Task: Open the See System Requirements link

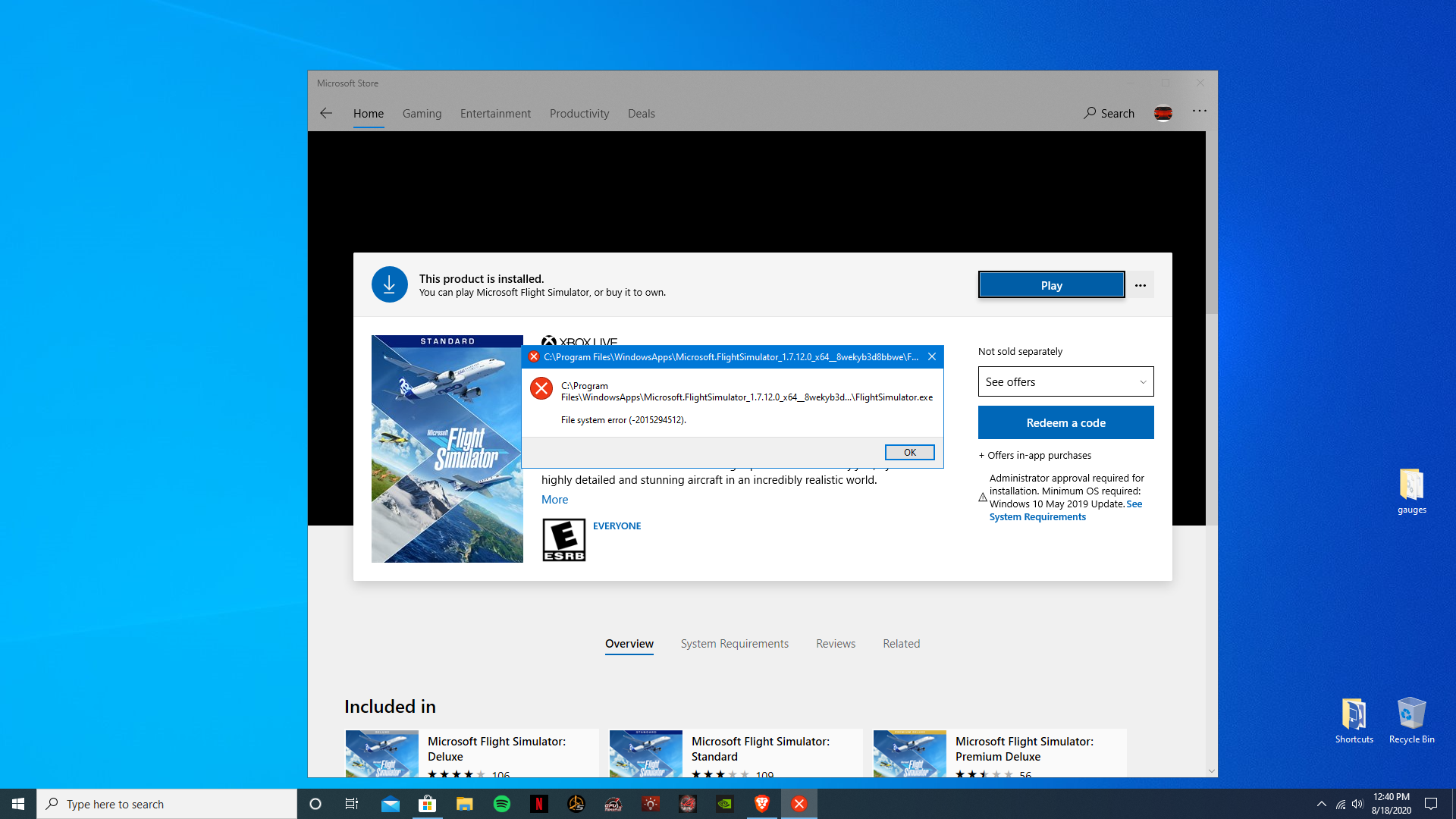Action: point(1037,516)
